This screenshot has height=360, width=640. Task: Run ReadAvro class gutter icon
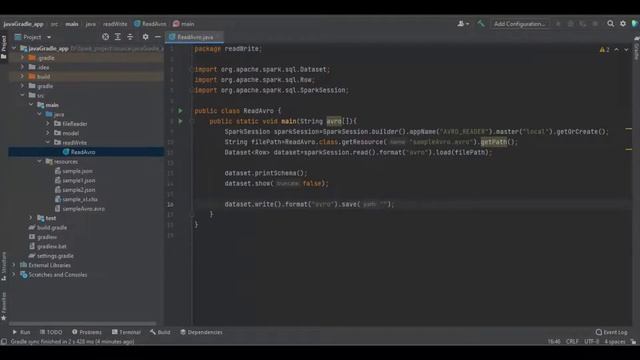point(180,111)
